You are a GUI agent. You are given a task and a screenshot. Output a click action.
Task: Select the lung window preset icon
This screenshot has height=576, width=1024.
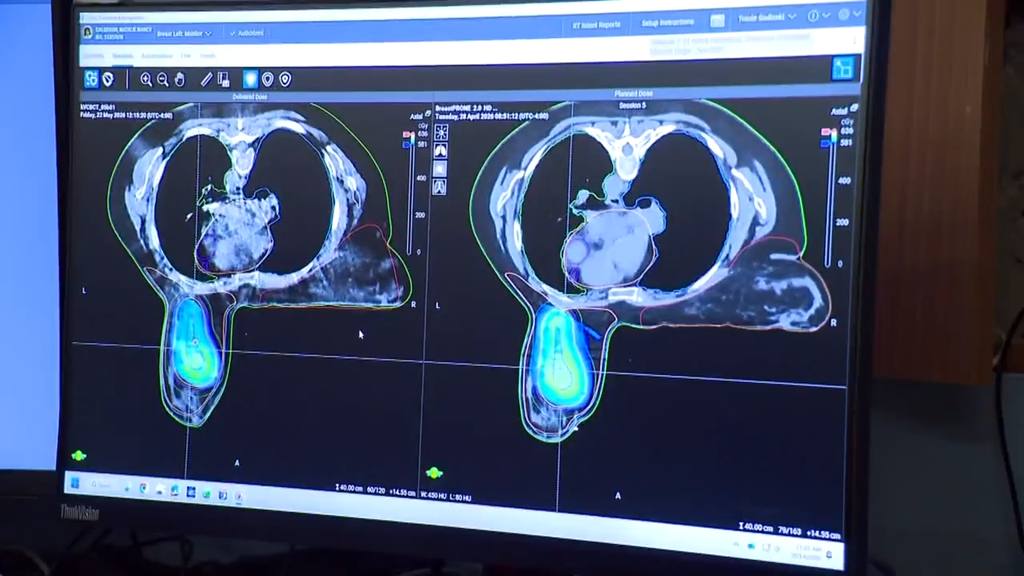pos(441,151)
